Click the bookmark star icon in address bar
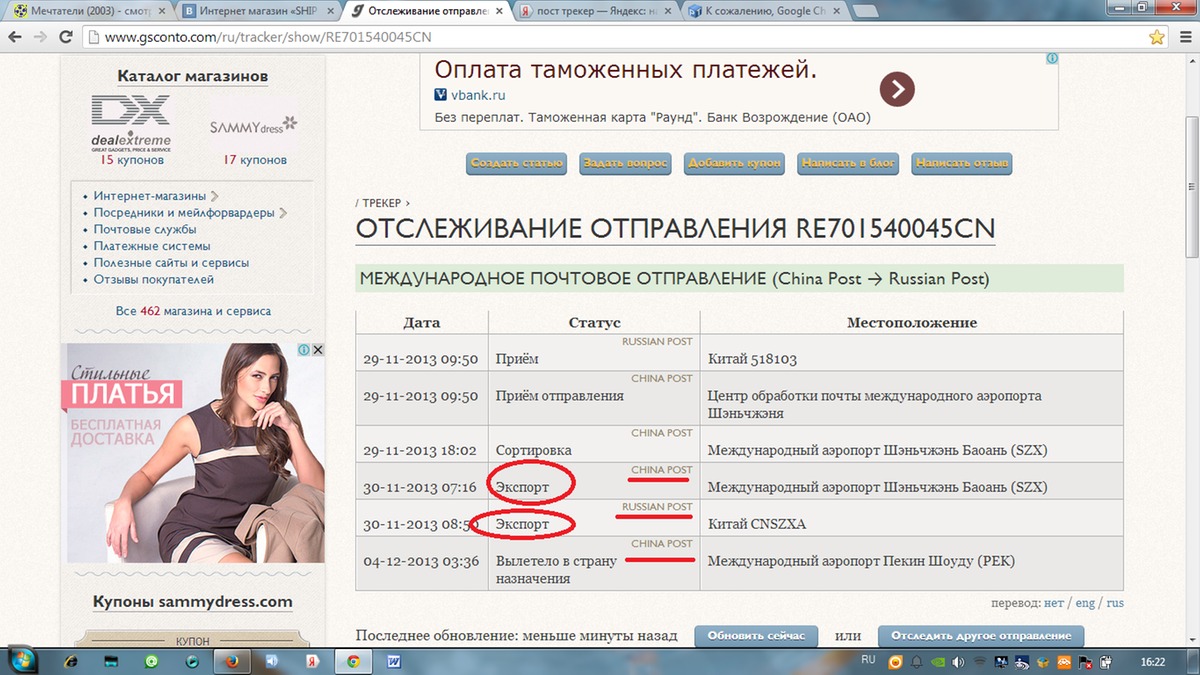The width and height of the screenshot is (1200, 675). pyautogui.click(x=1157, y=37)
